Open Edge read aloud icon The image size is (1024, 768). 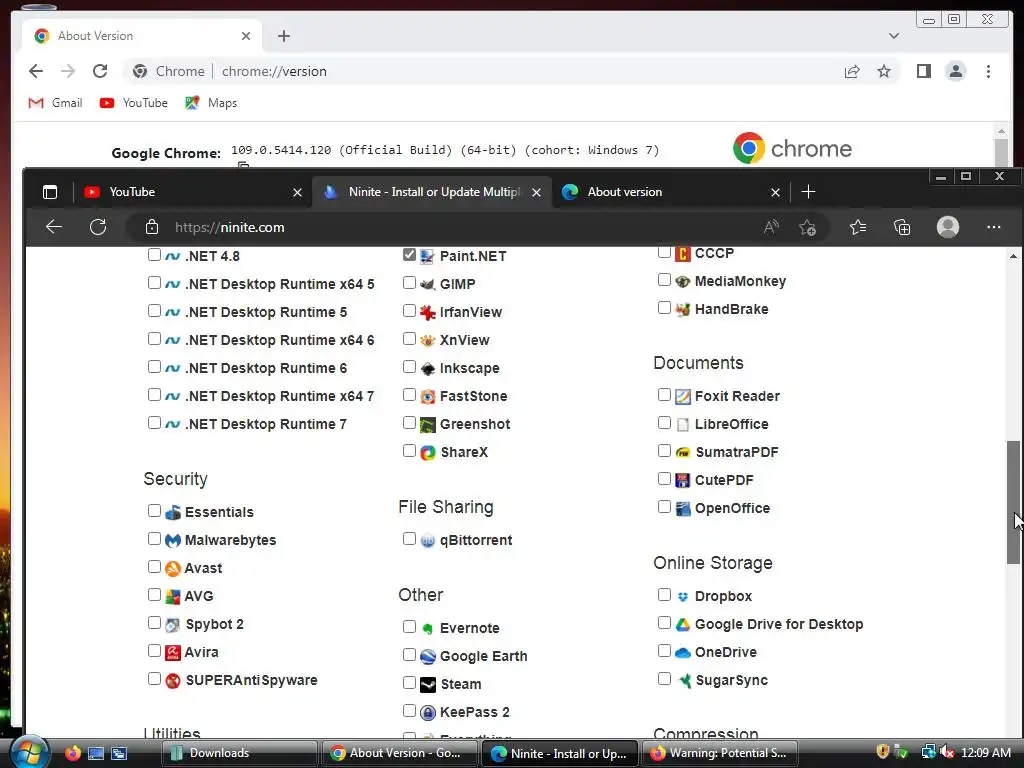[771, 227]
